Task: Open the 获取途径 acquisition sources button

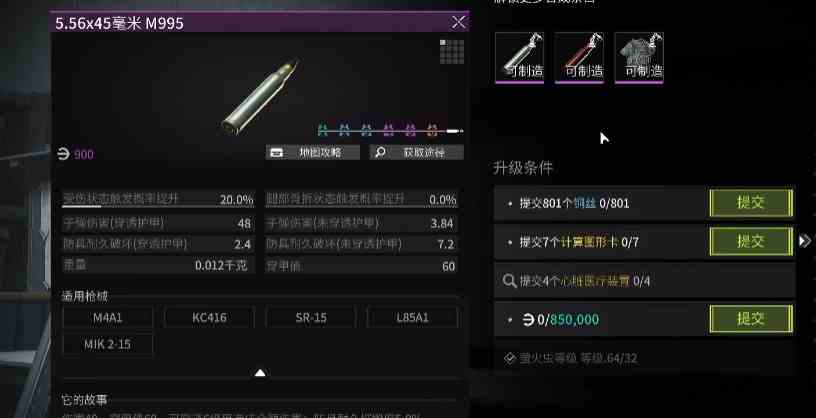Action: [416, 153]
